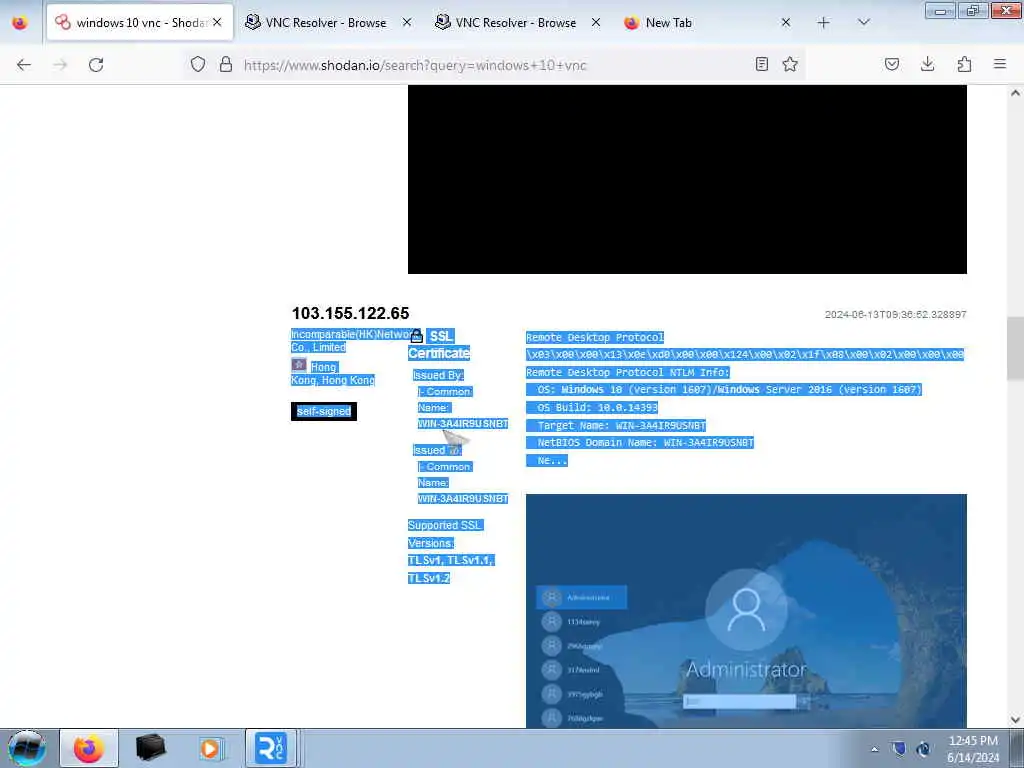Click Firefox logo at tab bar left

coord(20,23)
